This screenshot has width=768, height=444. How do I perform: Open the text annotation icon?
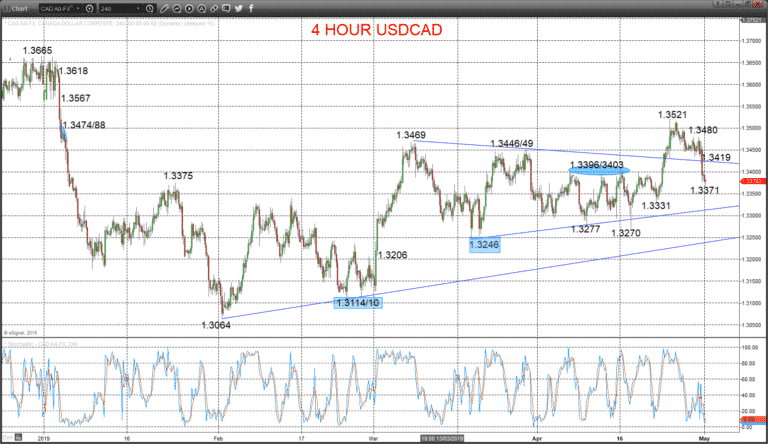point(201,8)
